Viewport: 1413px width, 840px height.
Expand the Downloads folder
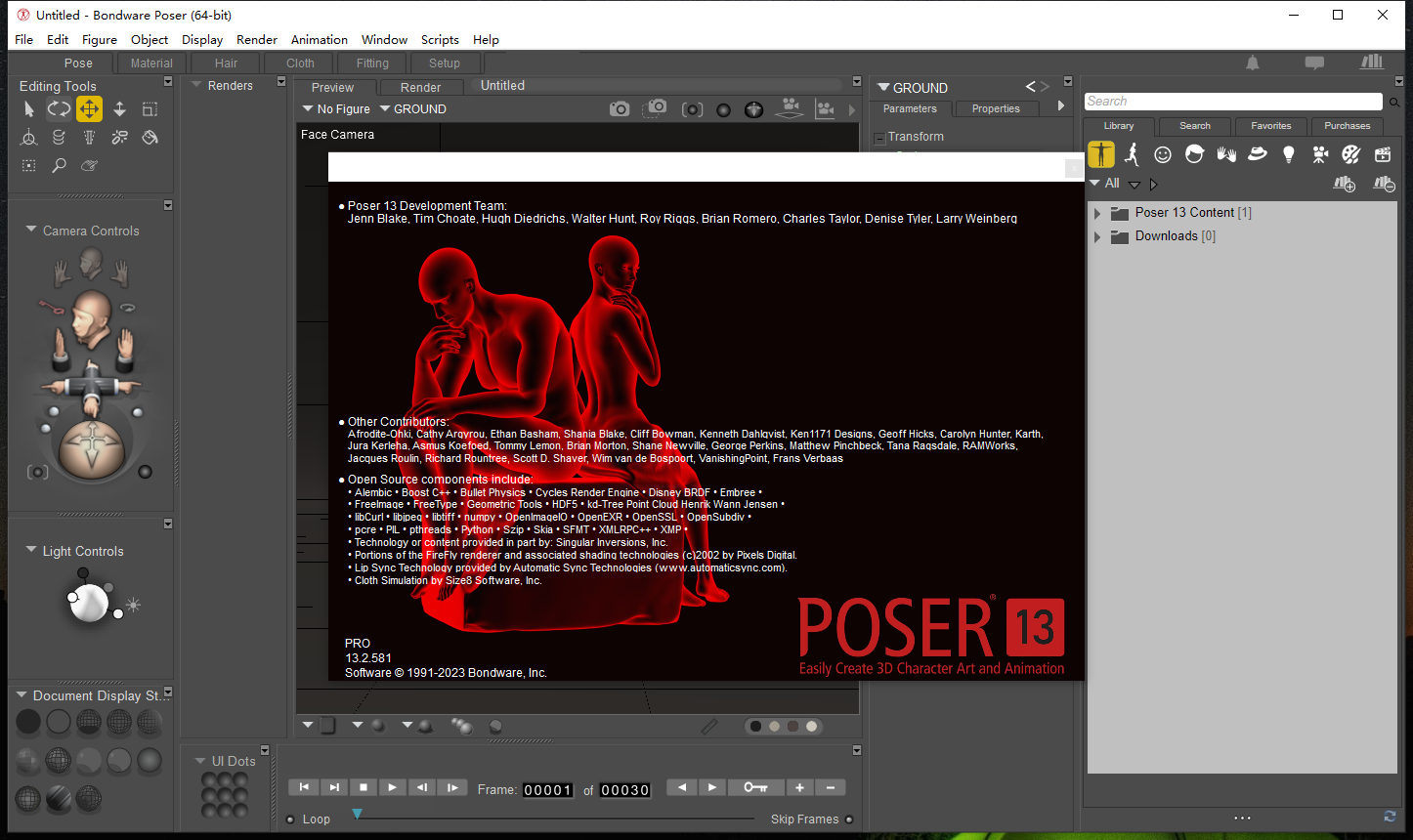tap(1097, 236)
